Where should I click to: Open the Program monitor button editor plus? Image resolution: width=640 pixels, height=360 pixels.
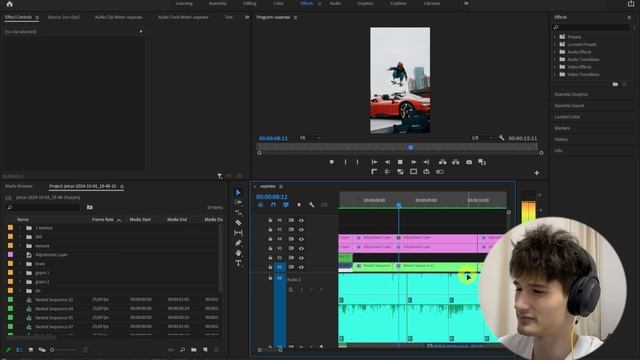coord(537,173)
